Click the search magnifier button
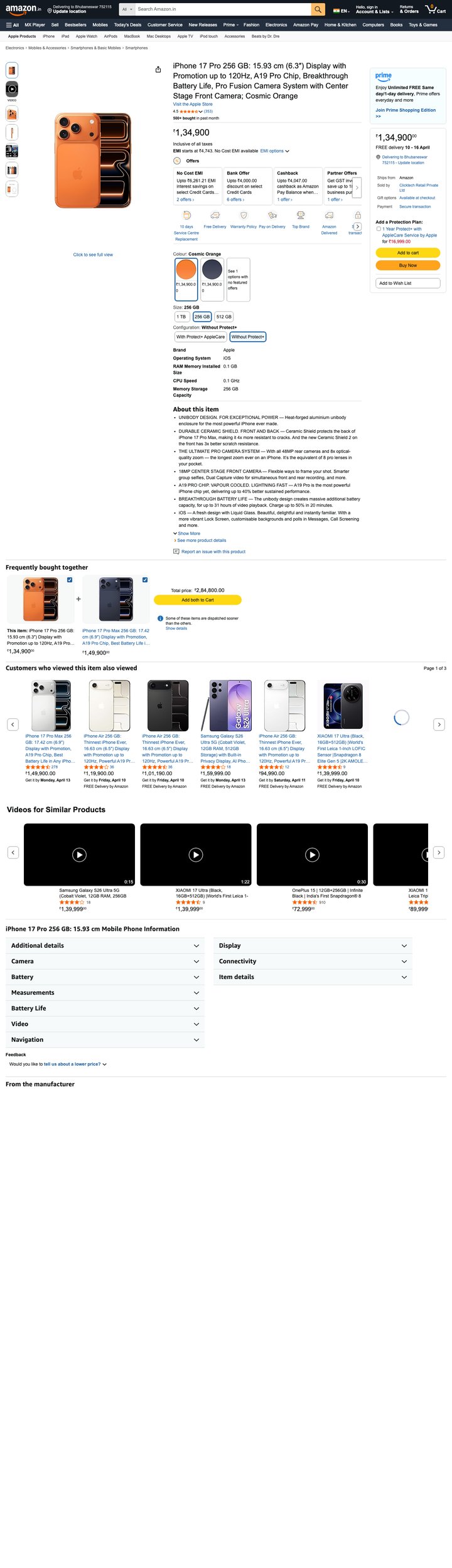The image size is (452, 1568). tap(318, 9)
